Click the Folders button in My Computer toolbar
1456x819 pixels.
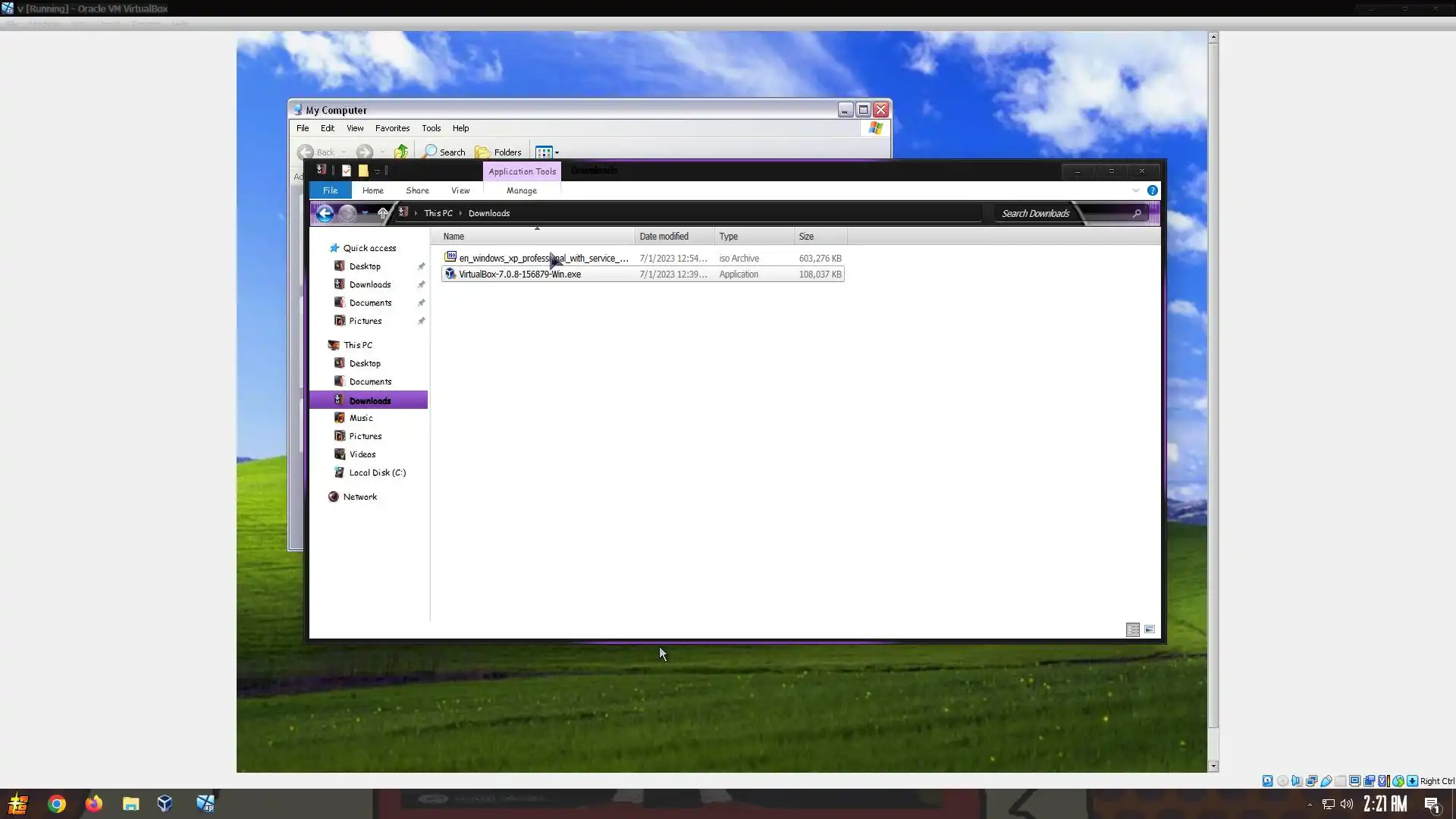(x=498, y=152)
